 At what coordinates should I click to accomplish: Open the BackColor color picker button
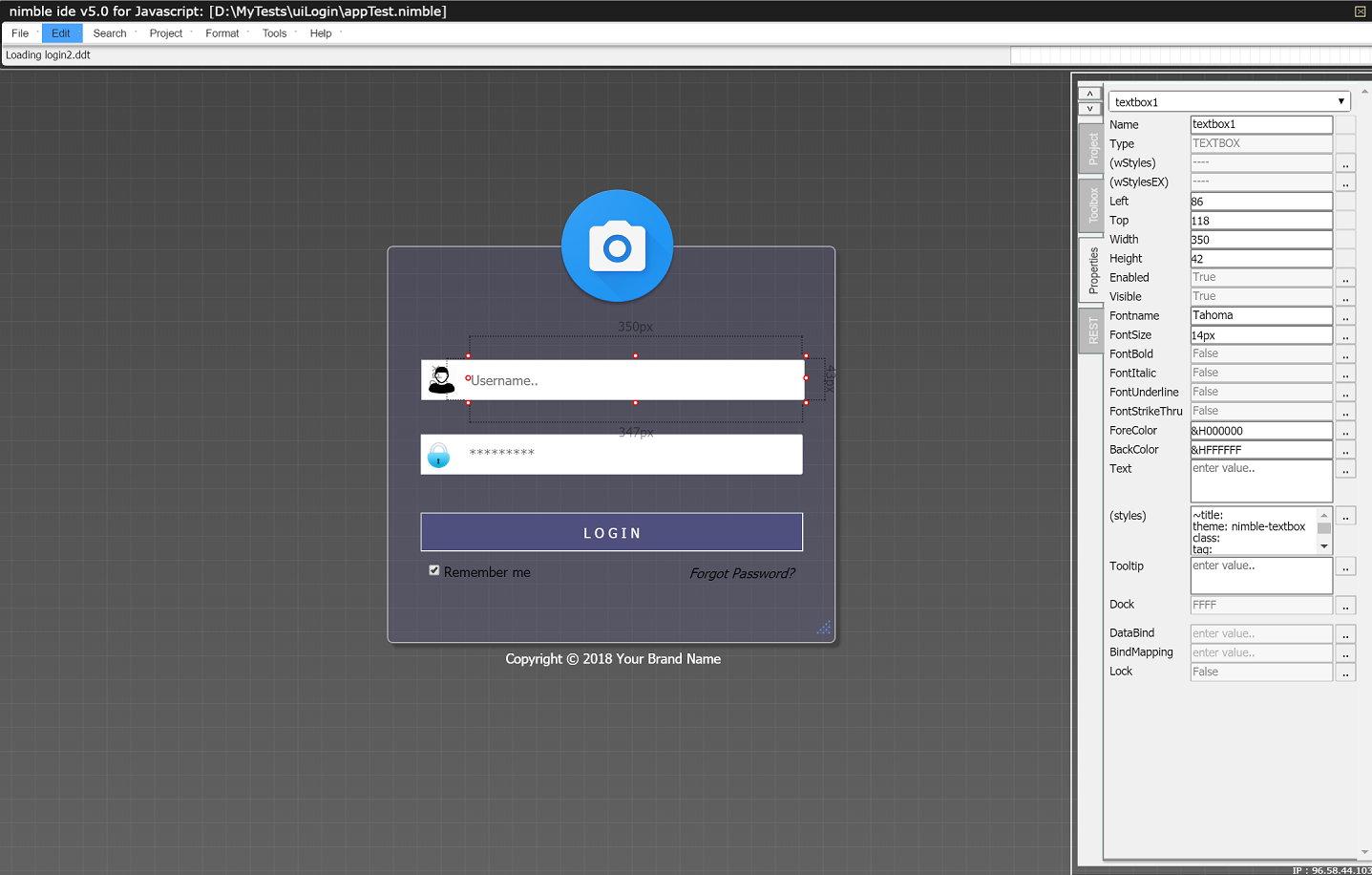(x=1345, y=450)
